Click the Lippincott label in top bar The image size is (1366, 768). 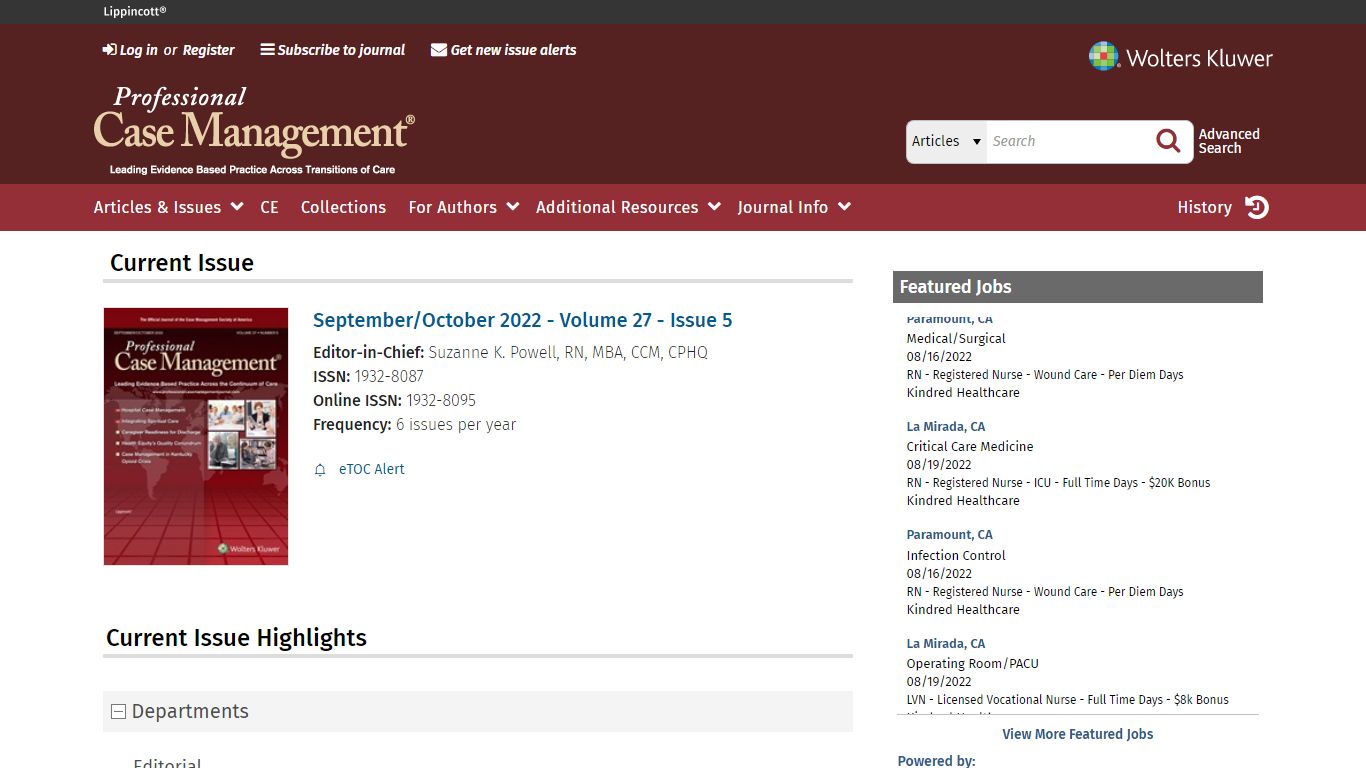coord(135,12)
